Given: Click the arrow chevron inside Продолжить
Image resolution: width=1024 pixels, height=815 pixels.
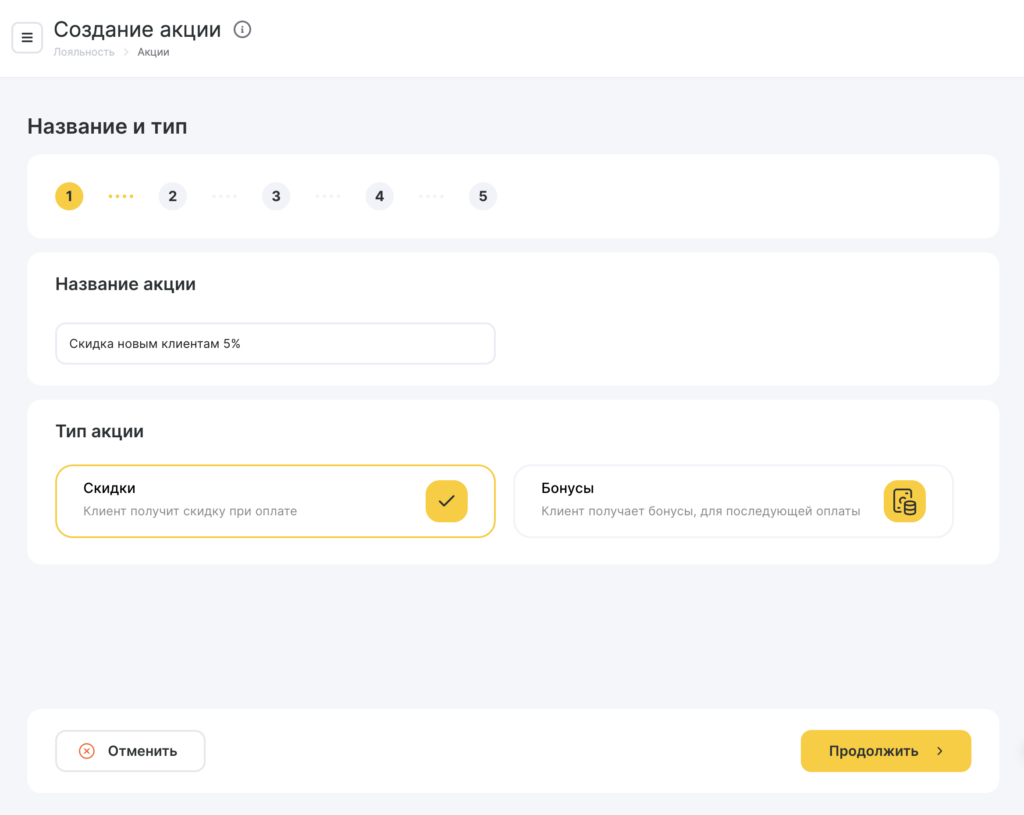Looking at the screenshot, I should (940, 751).
